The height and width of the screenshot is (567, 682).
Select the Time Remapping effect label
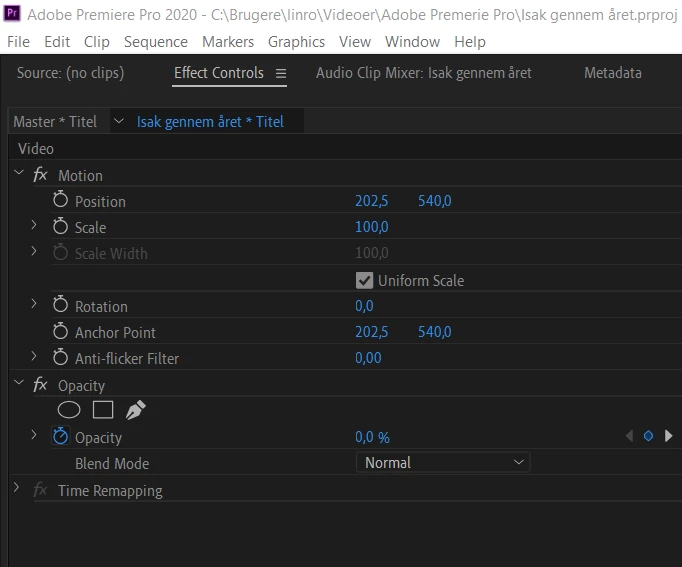pyautogui.click(x=110, y=491)
